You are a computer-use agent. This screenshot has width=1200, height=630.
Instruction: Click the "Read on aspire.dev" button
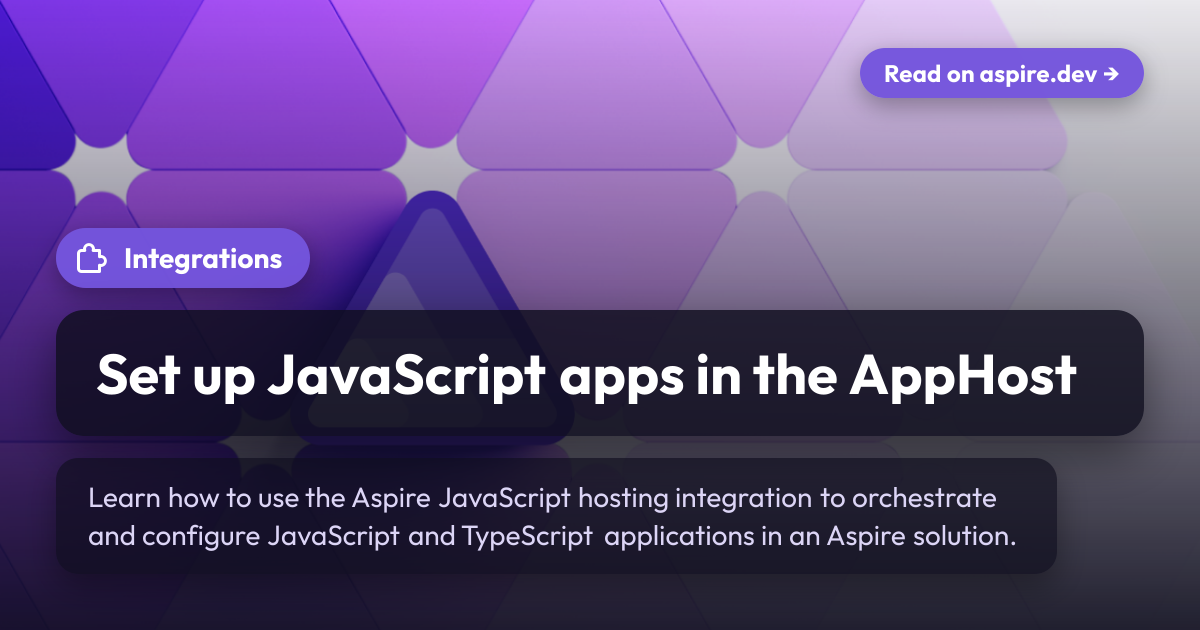pyautogui.click(x=1001, y=73)
